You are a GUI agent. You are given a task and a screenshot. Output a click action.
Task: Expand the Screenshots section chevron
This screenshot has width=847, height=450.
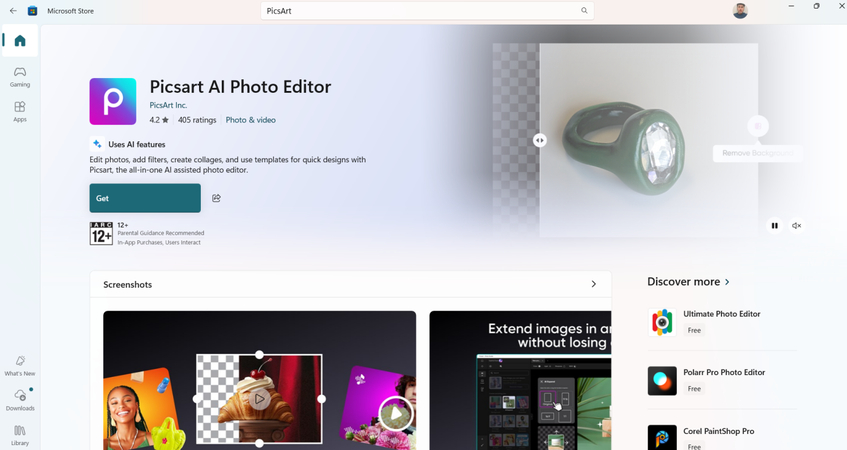pyautogui.click(x=593, y=284)
